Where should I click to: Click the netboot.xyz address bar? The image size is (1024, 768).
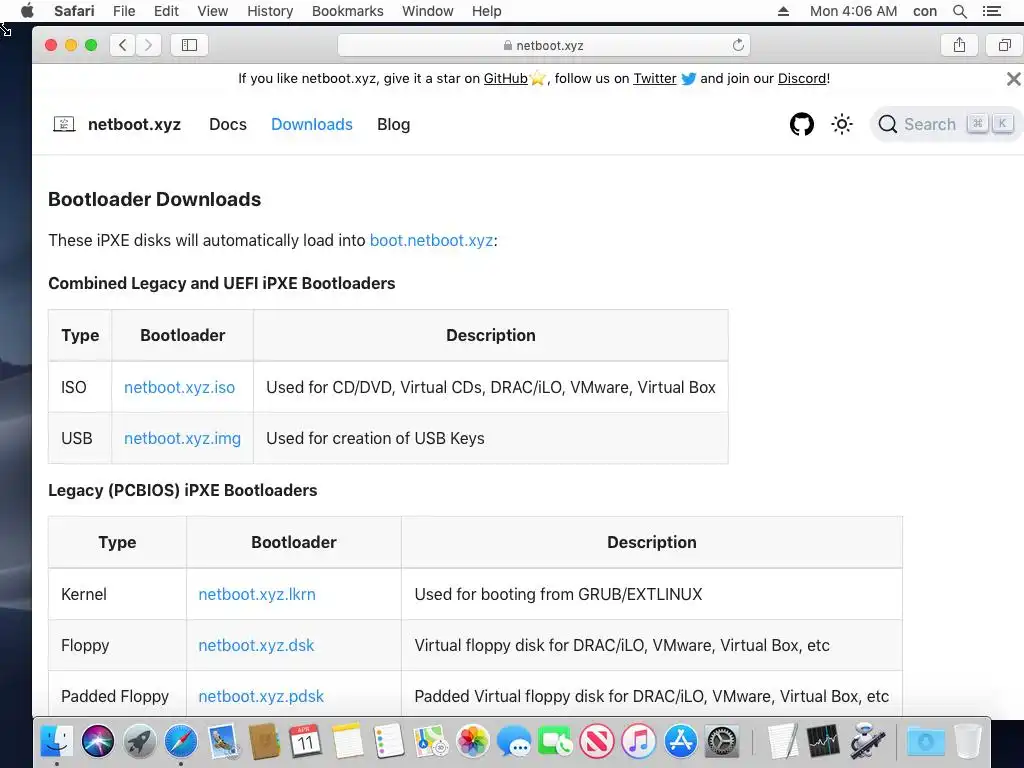(x=543, y=45)
